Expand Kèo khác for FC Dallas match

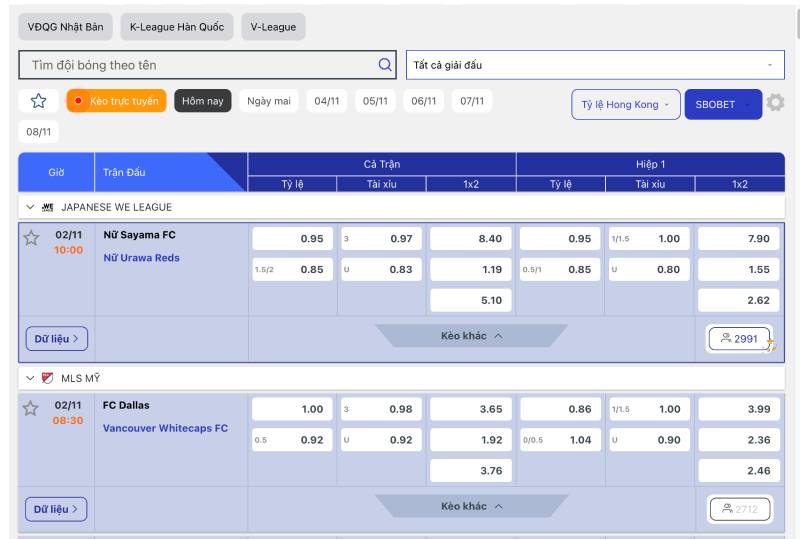pyautogui.click(x=471, y=506)
